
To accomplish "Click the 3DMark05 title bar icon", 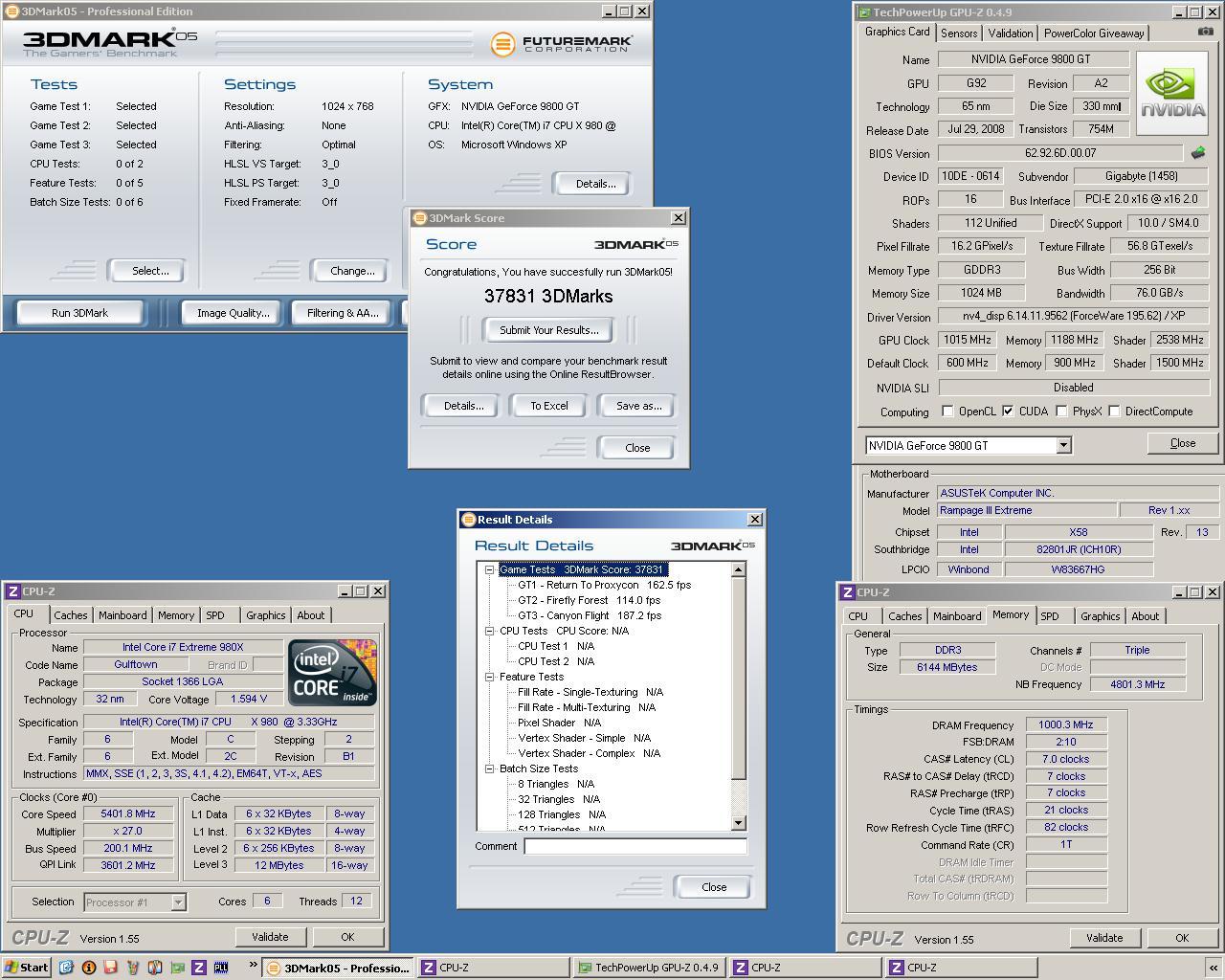I will click(x=11, y=11).
